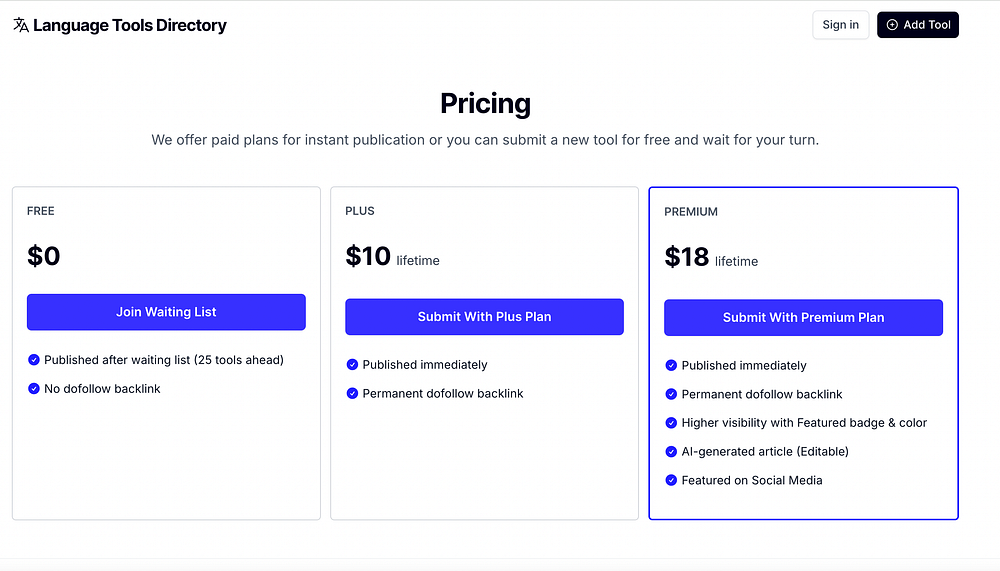Click checkmark beside Featured badge & color
1000x571 pixels.
pyautogui.click(x=671, y=423)
